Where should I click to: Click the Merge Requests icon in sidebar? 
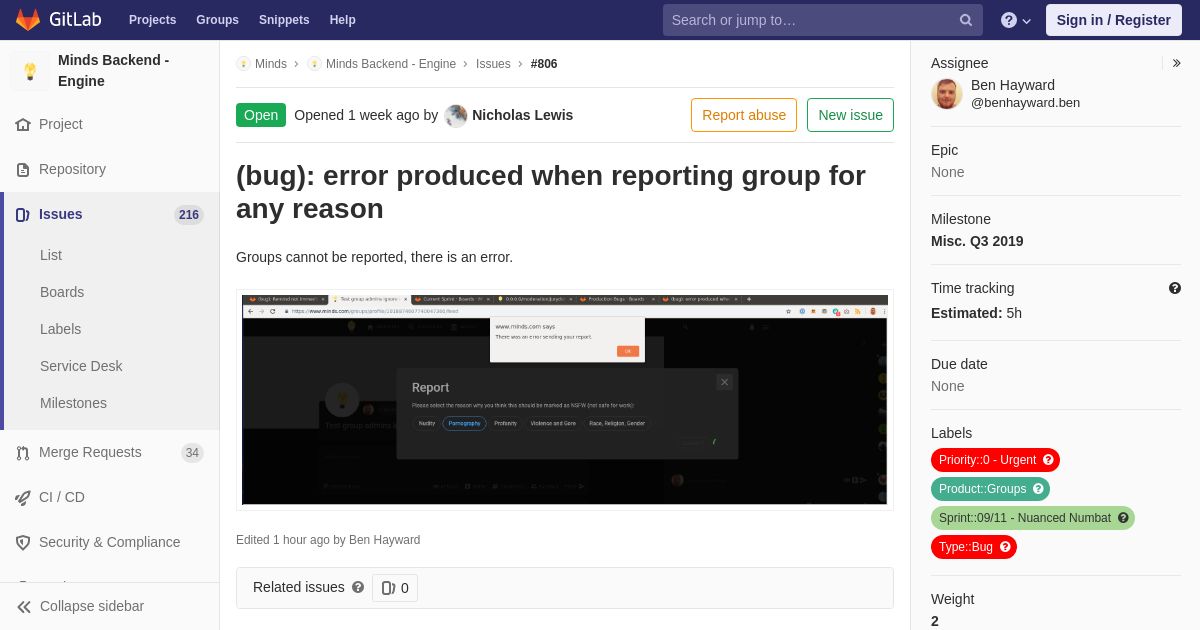23,453
